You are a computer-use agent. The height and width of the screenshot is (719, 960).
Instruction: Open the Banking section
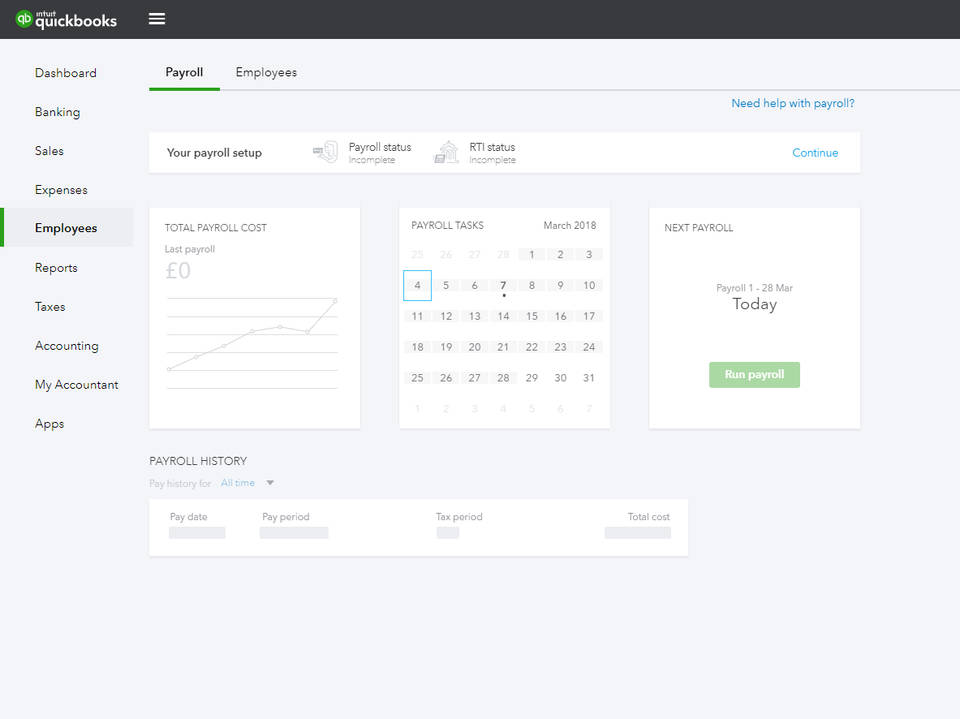[x=57, y=111]
